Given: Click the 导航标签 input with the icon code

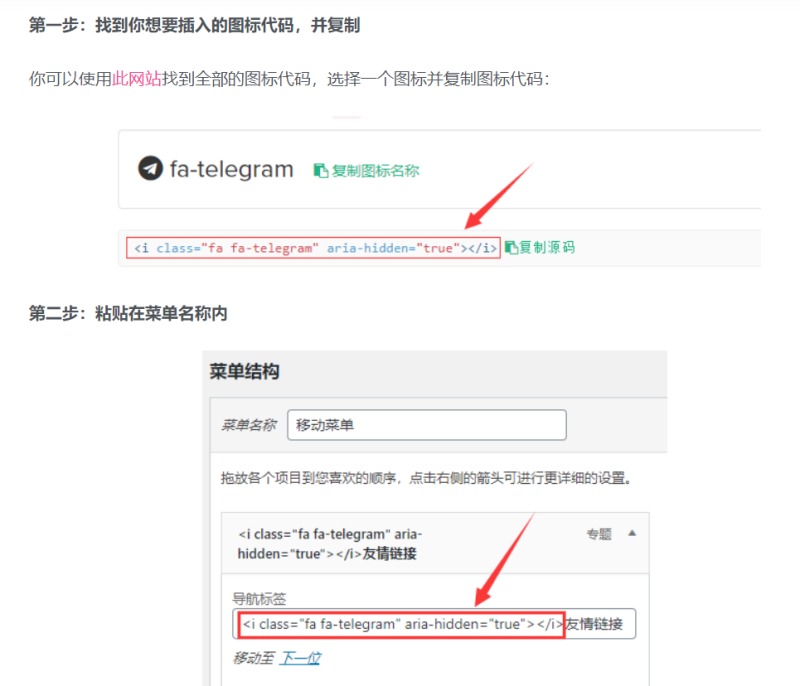Looking at the screenshot, I should click(436, 623).
